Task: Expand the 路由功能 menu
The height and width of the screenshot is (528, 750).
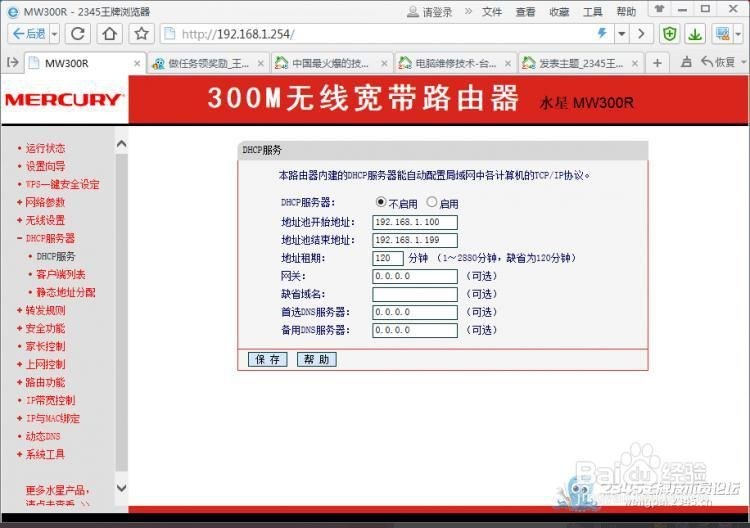Action: pos(45,383)
